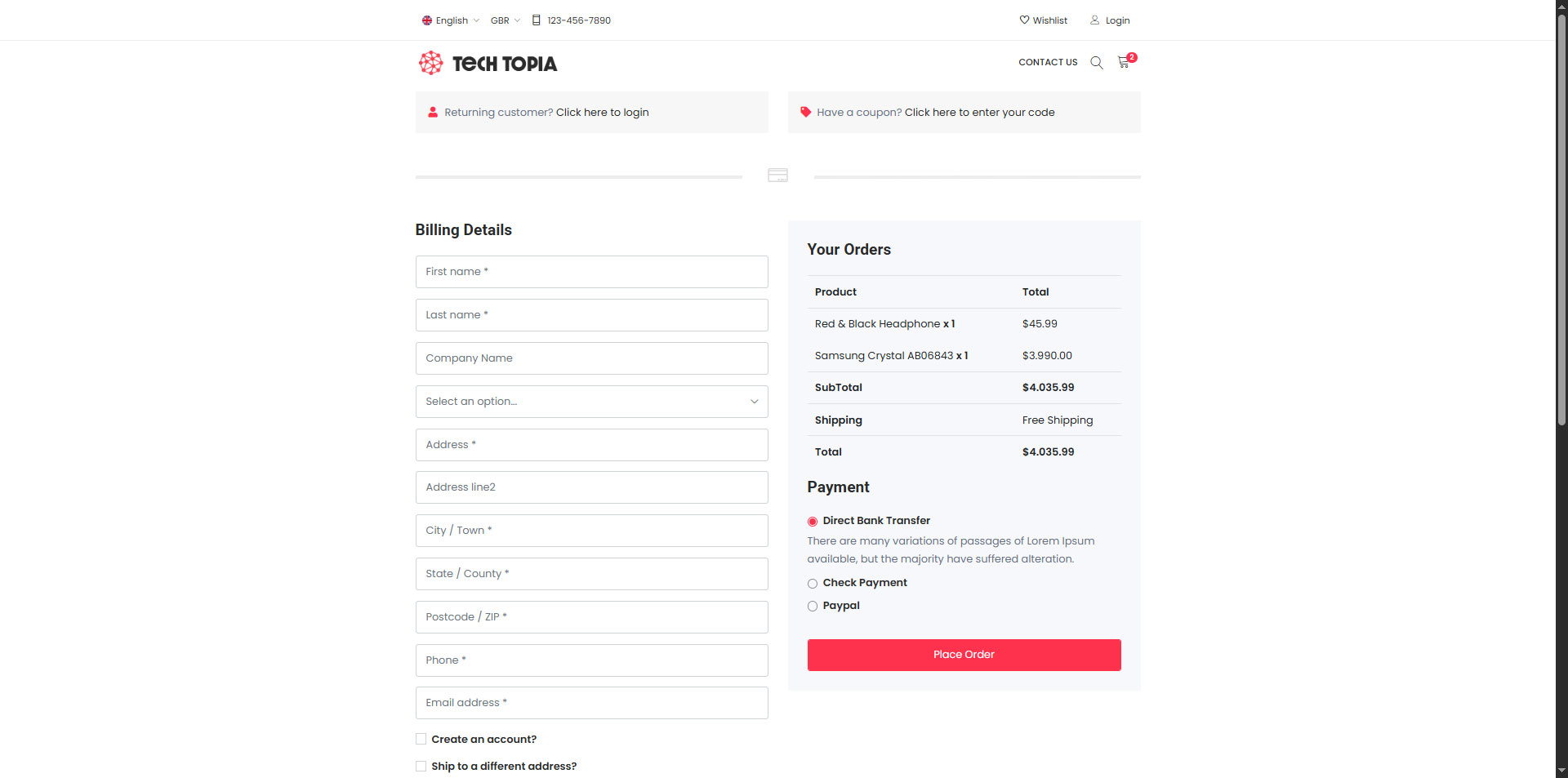1568x778 pixels.
Task: Open the Select an option dropdown
Action: pos(591,401)
